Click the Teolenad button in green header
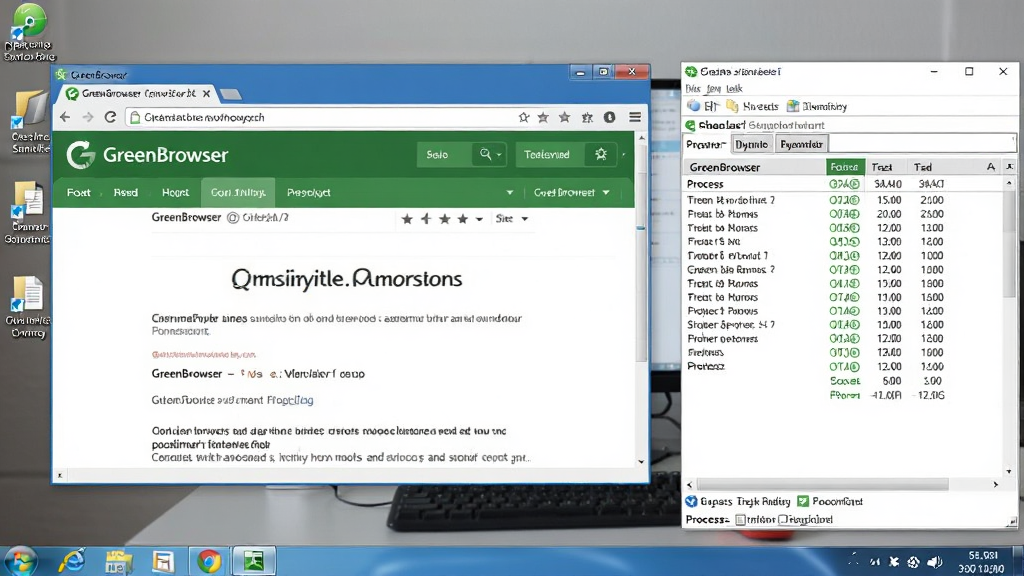 pos(547,155)
